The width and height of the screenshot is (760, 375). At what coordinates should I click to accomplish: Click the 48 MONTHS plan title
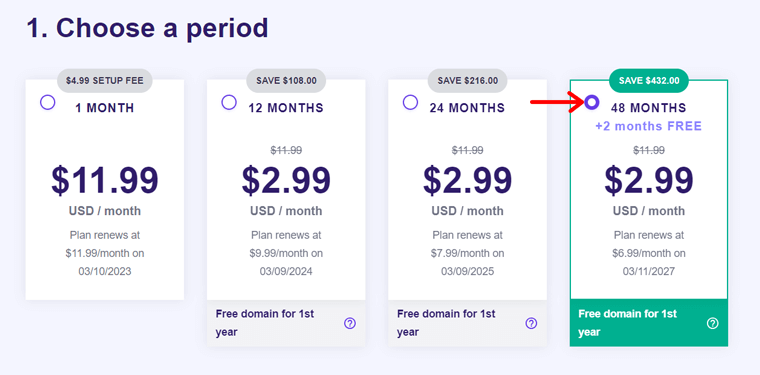pos(649,108)
